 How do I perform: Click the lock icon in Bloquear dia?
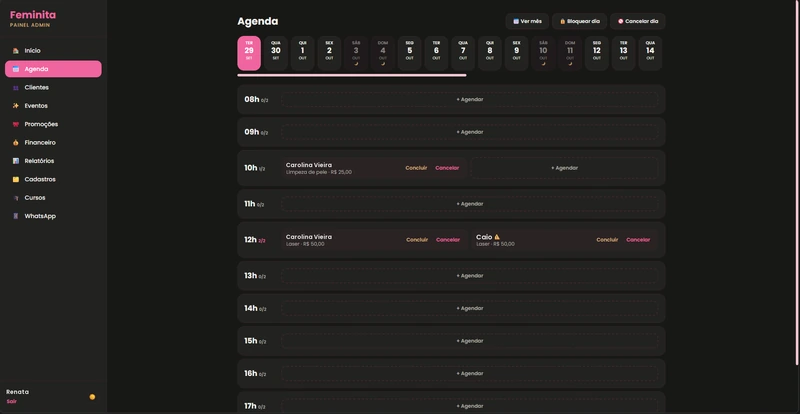(x=563, y=21)
